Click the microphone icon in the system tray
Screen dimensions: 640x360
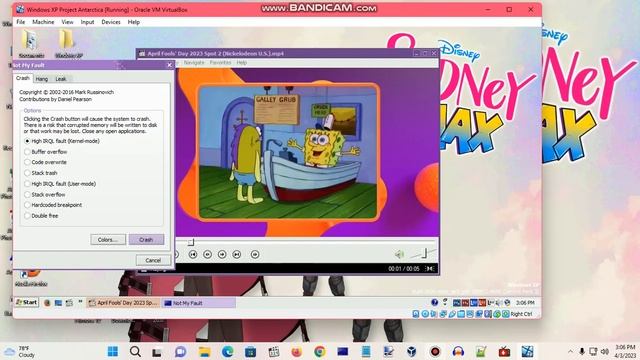pyautogui.click(x=582, y=351)
